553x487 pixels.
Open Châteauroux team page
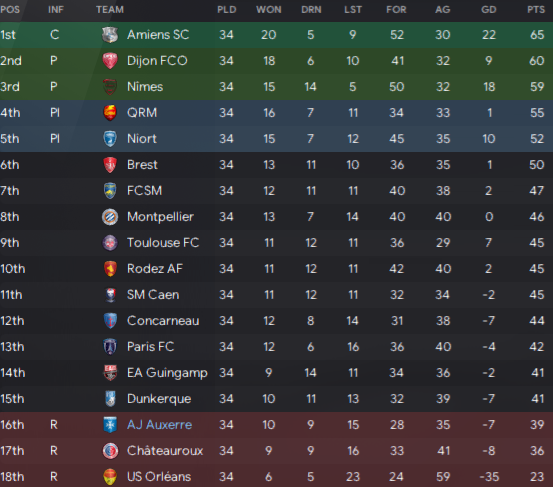click(x=165, y=451)
